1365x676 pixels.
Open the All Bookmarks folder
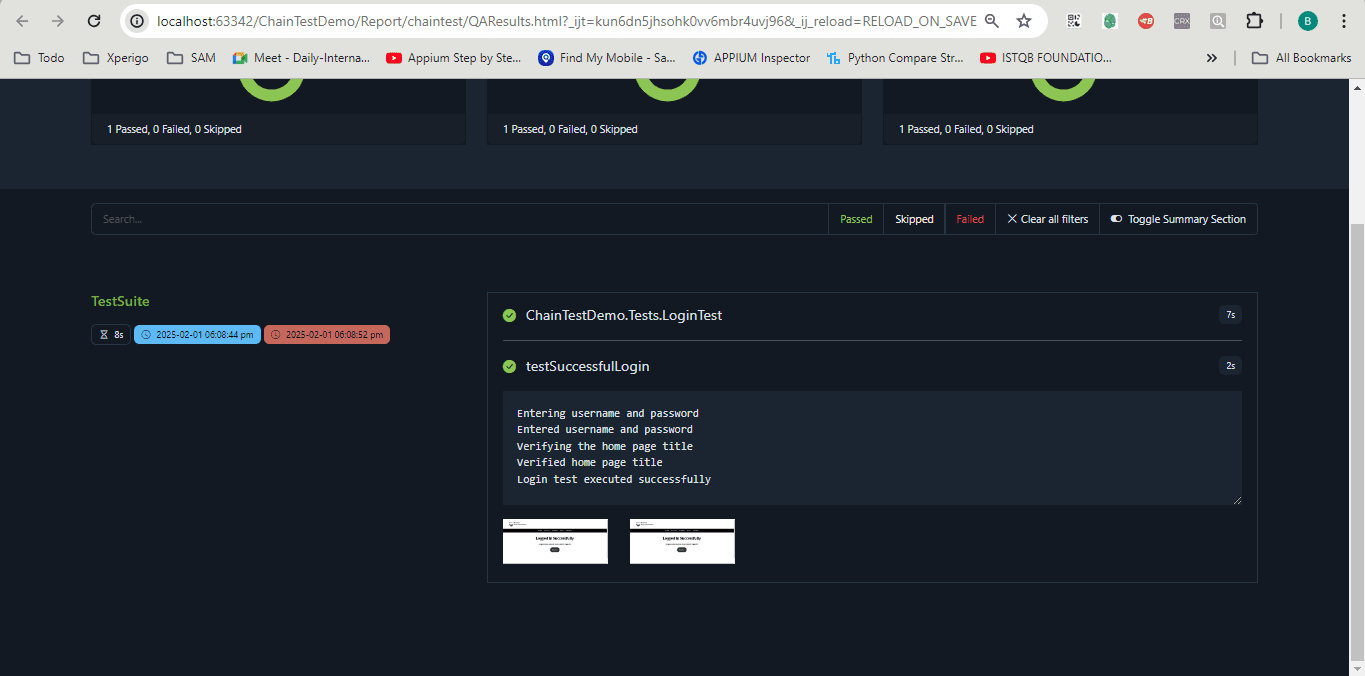(1300, 57)
